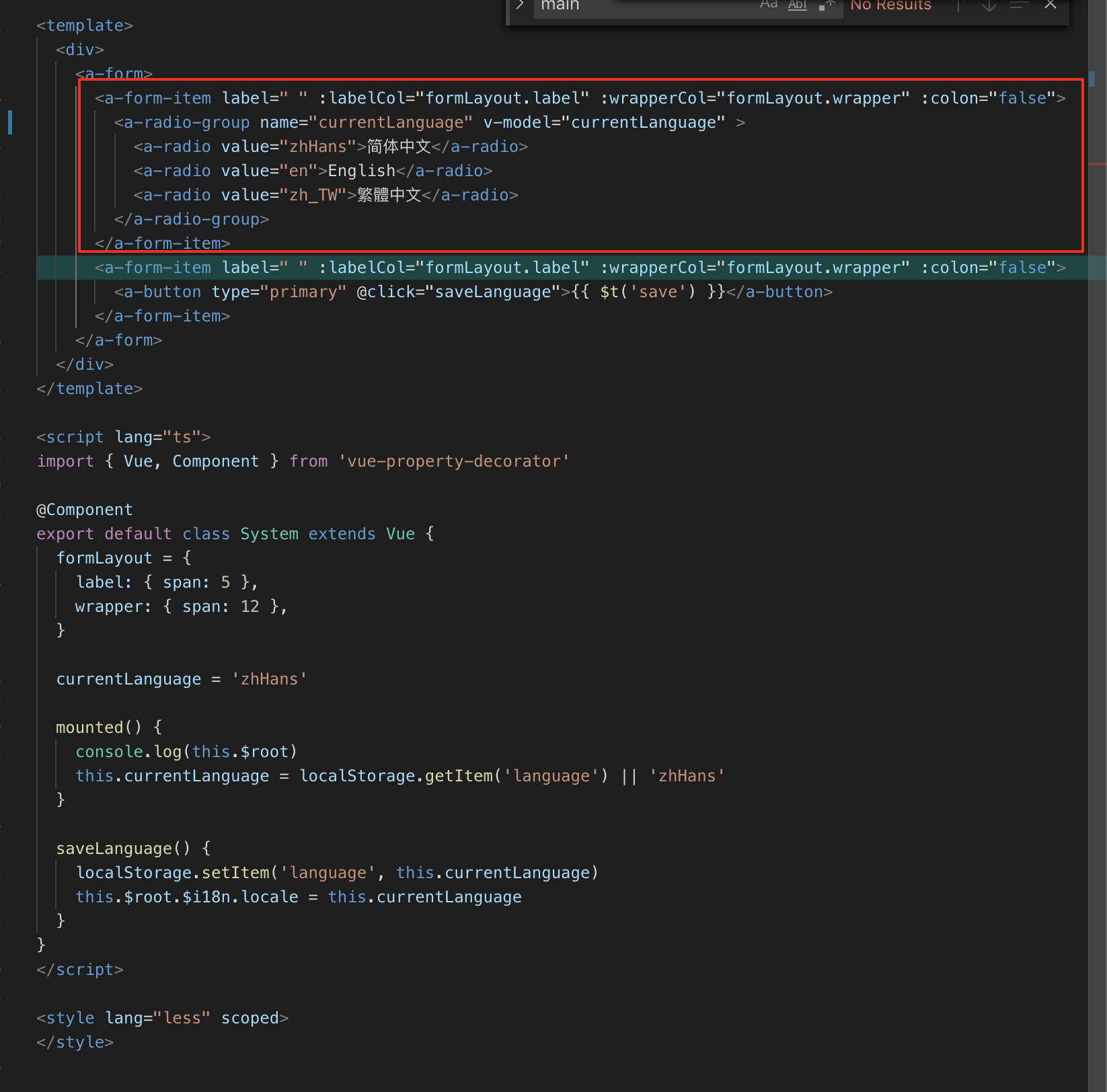Click the closing </template> tag
Screen dimensions: 1107x1092
89,389
